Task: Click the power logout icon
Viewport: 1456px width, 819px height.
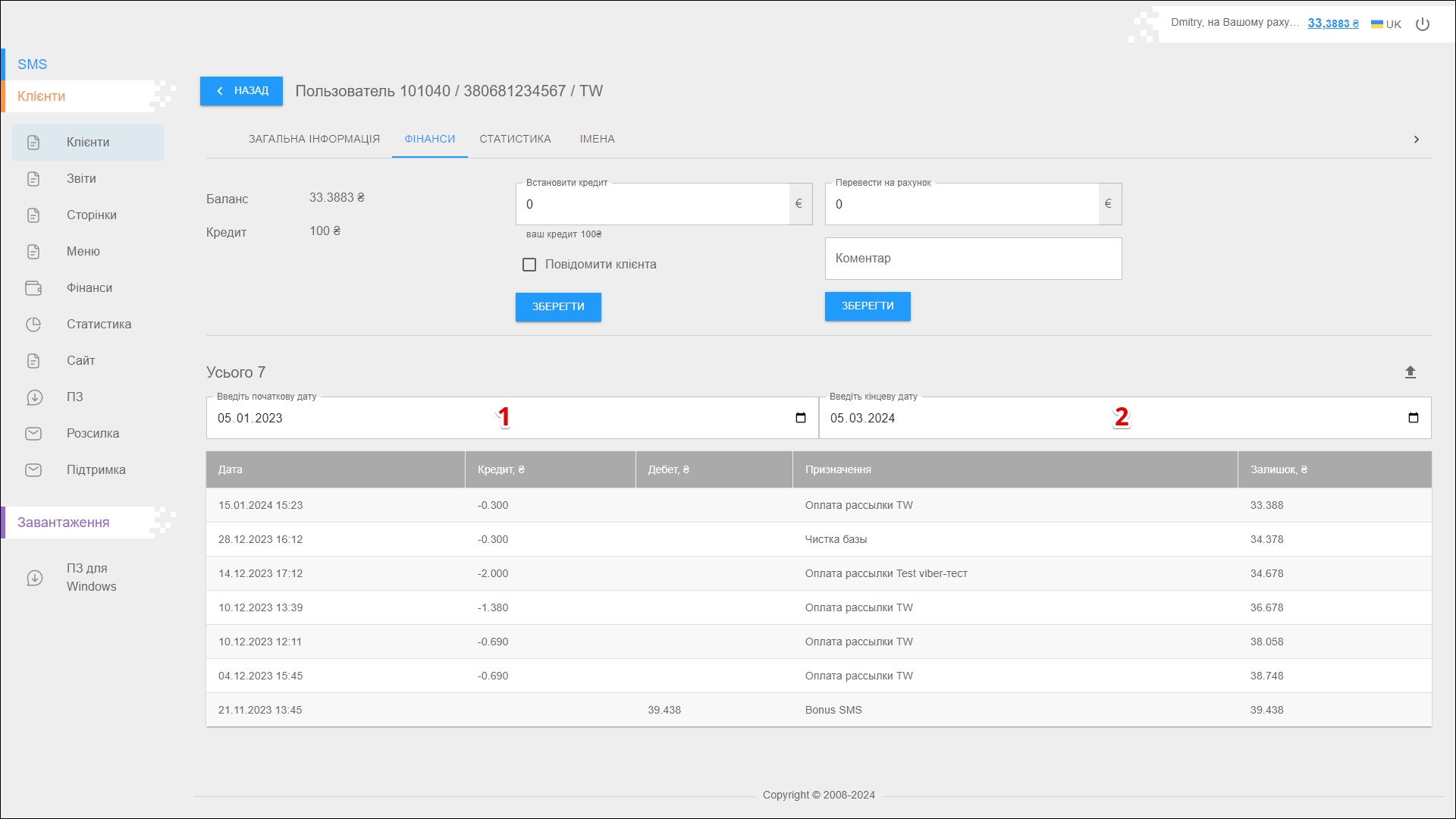Action: 1423,24
